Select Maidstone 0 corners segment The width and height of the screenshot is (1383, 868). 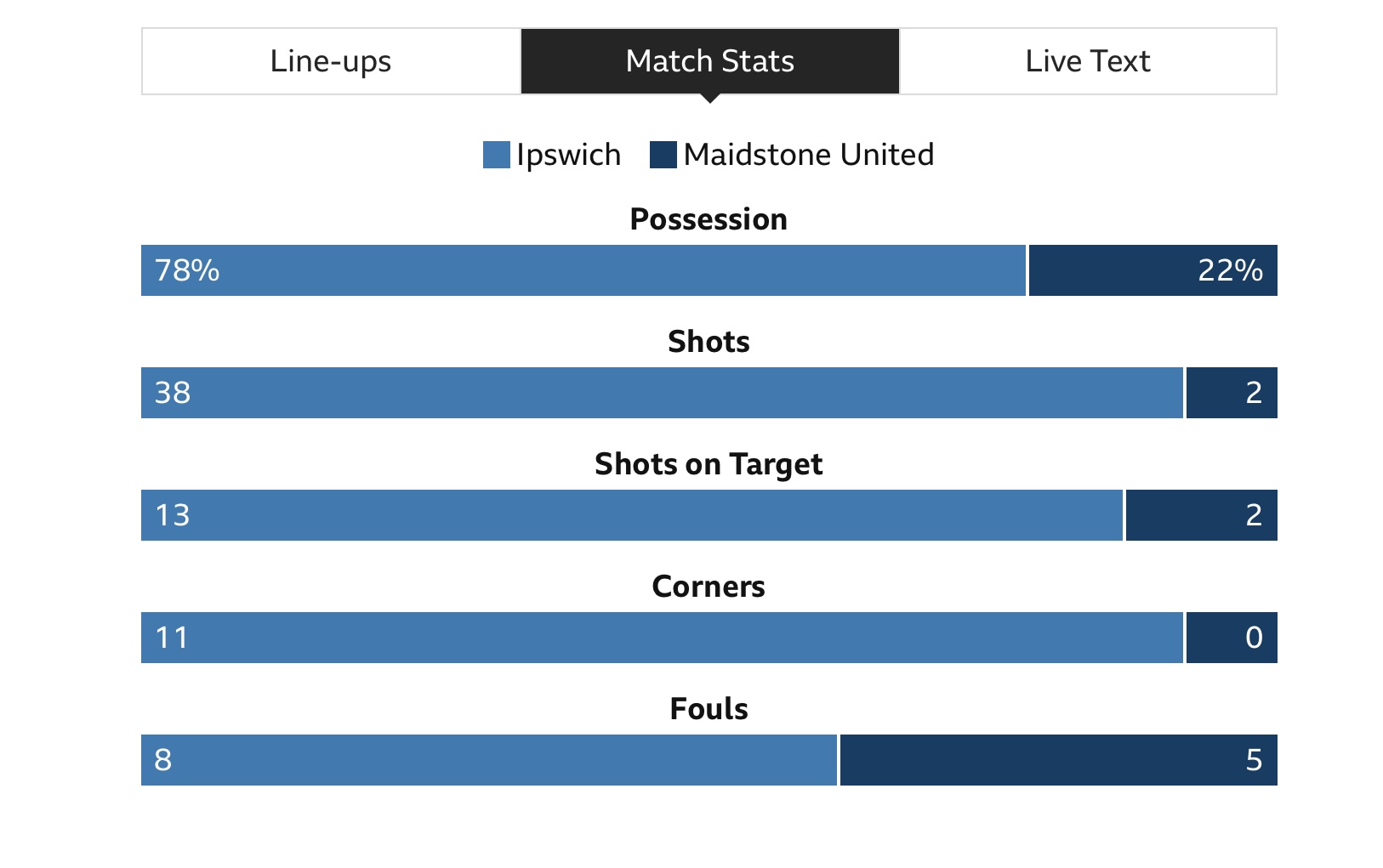click(1232, 638)
